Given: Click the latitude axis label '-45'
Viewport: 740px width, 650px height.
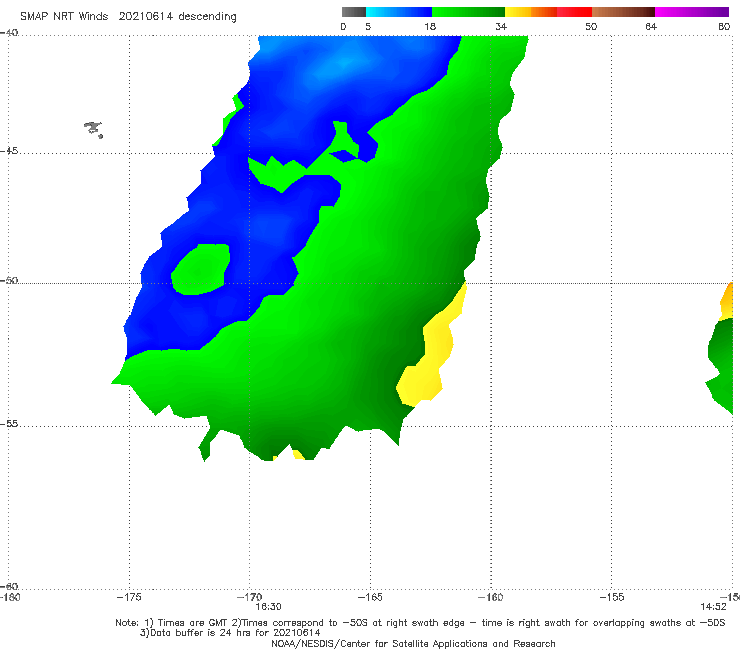Looking at the screenshot, I should click(9, 151).
